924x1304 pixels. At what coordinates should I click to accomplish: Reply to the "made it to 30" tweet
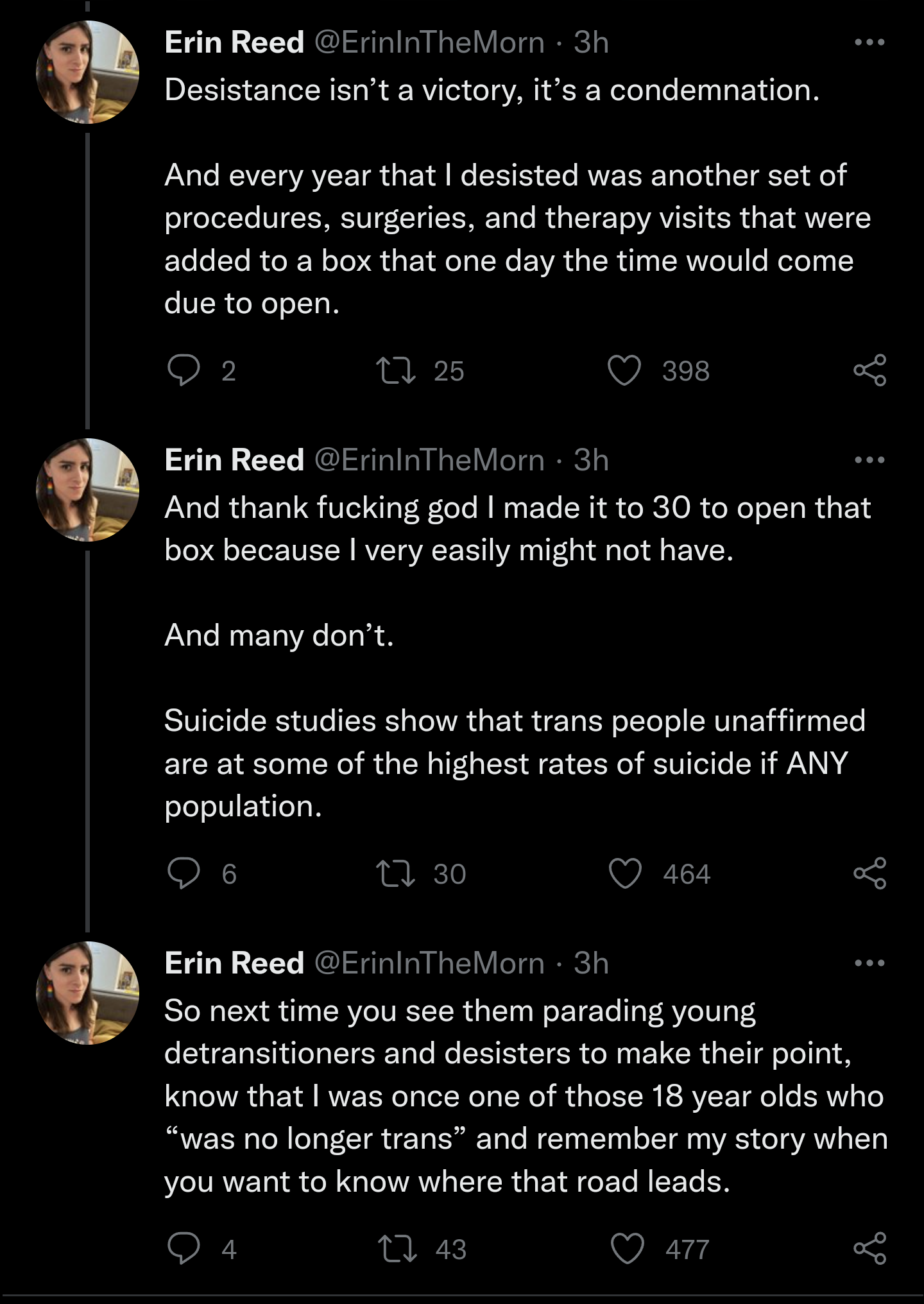pyautogui.click(x=184, y=873)
